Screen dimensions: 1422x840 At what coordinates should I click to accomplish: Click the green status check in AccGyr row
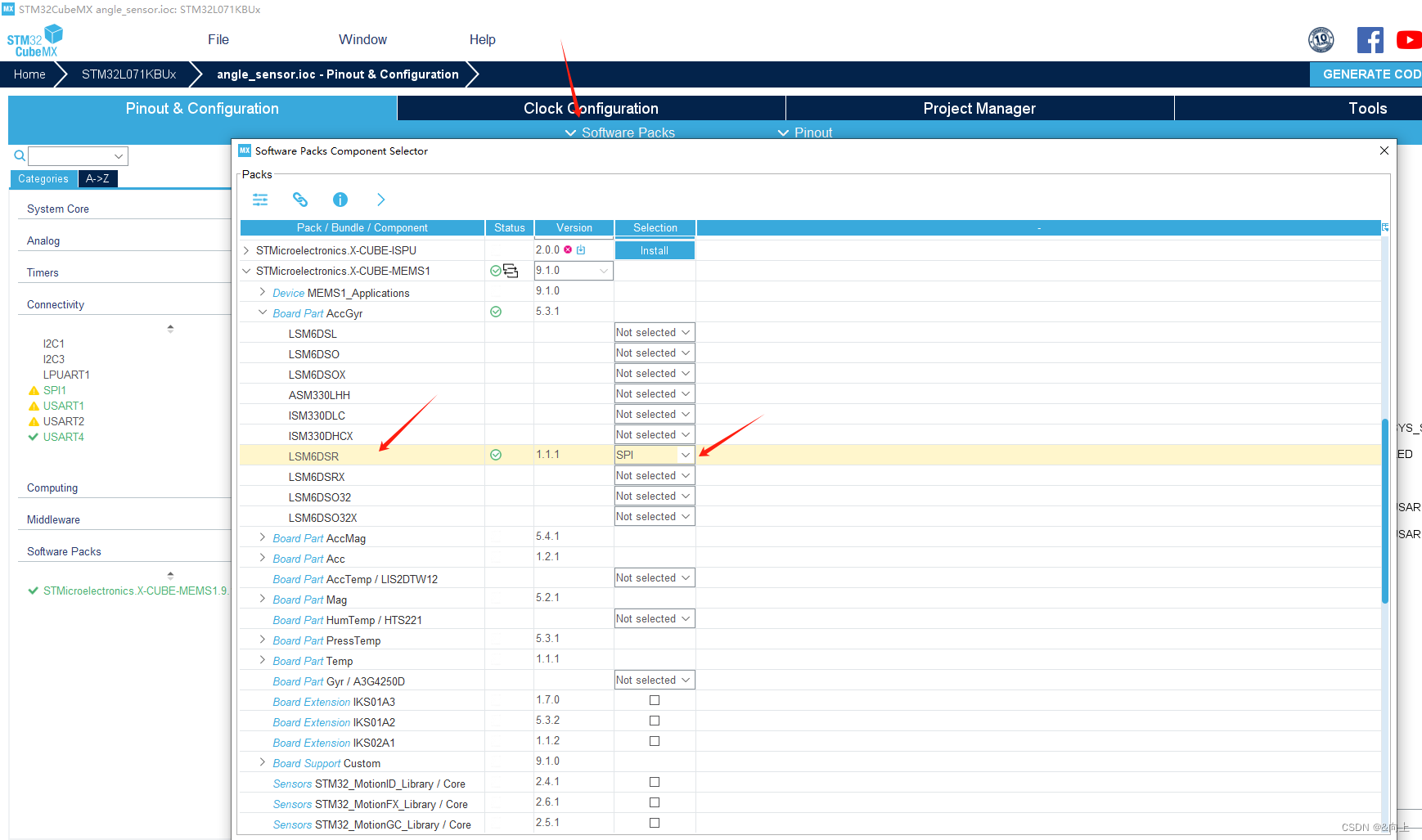[x=495, y=312]
